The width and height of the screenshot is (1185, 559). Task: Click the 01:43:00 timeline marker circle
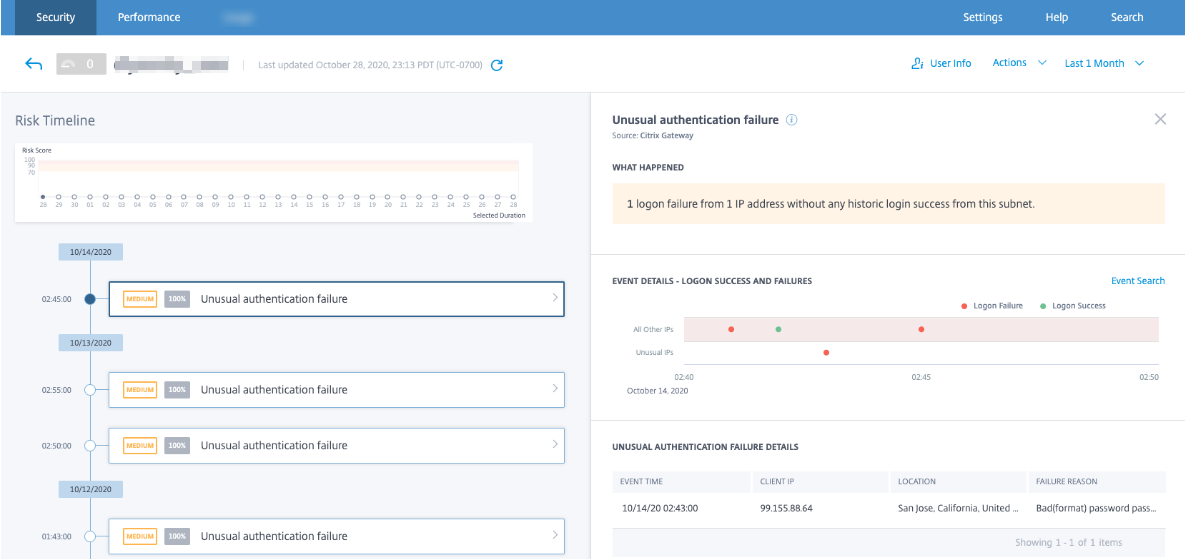pos(90,536)
